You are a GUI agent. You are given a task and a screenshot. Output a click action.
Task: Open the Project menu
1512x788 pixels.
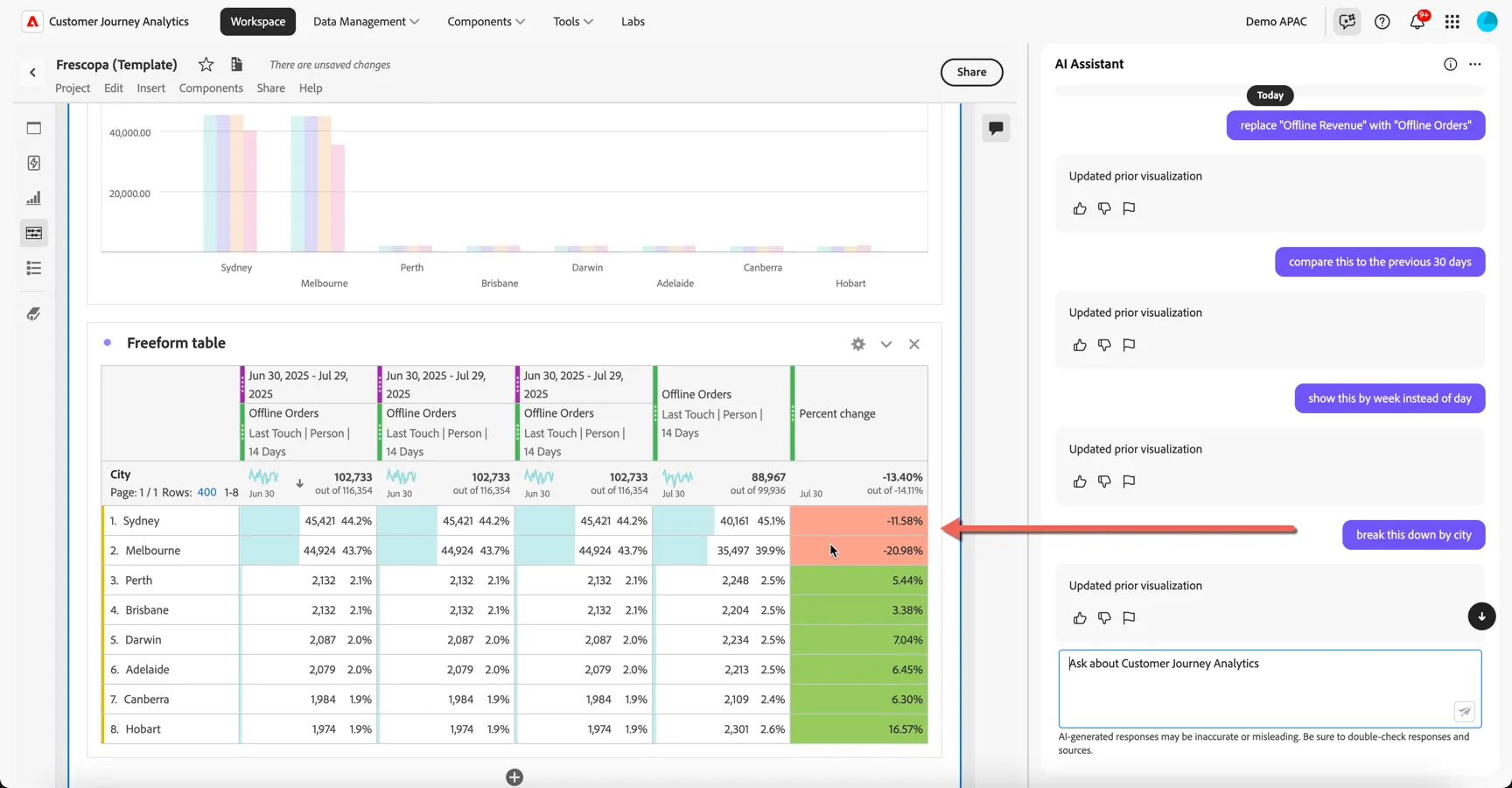73,88
